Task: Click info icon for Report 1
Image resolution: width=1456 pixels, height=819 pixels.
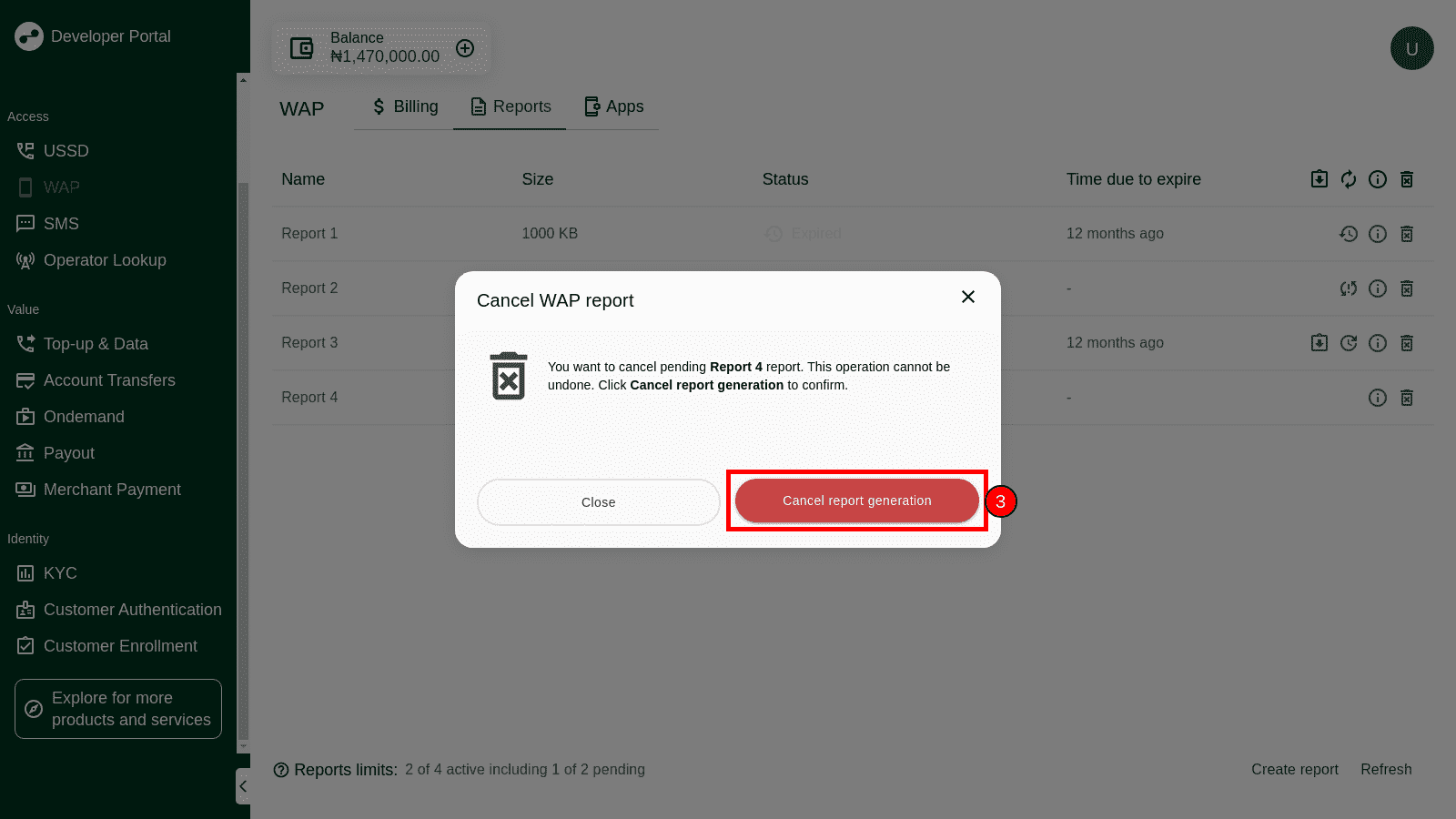Action: coord(1378,234)
